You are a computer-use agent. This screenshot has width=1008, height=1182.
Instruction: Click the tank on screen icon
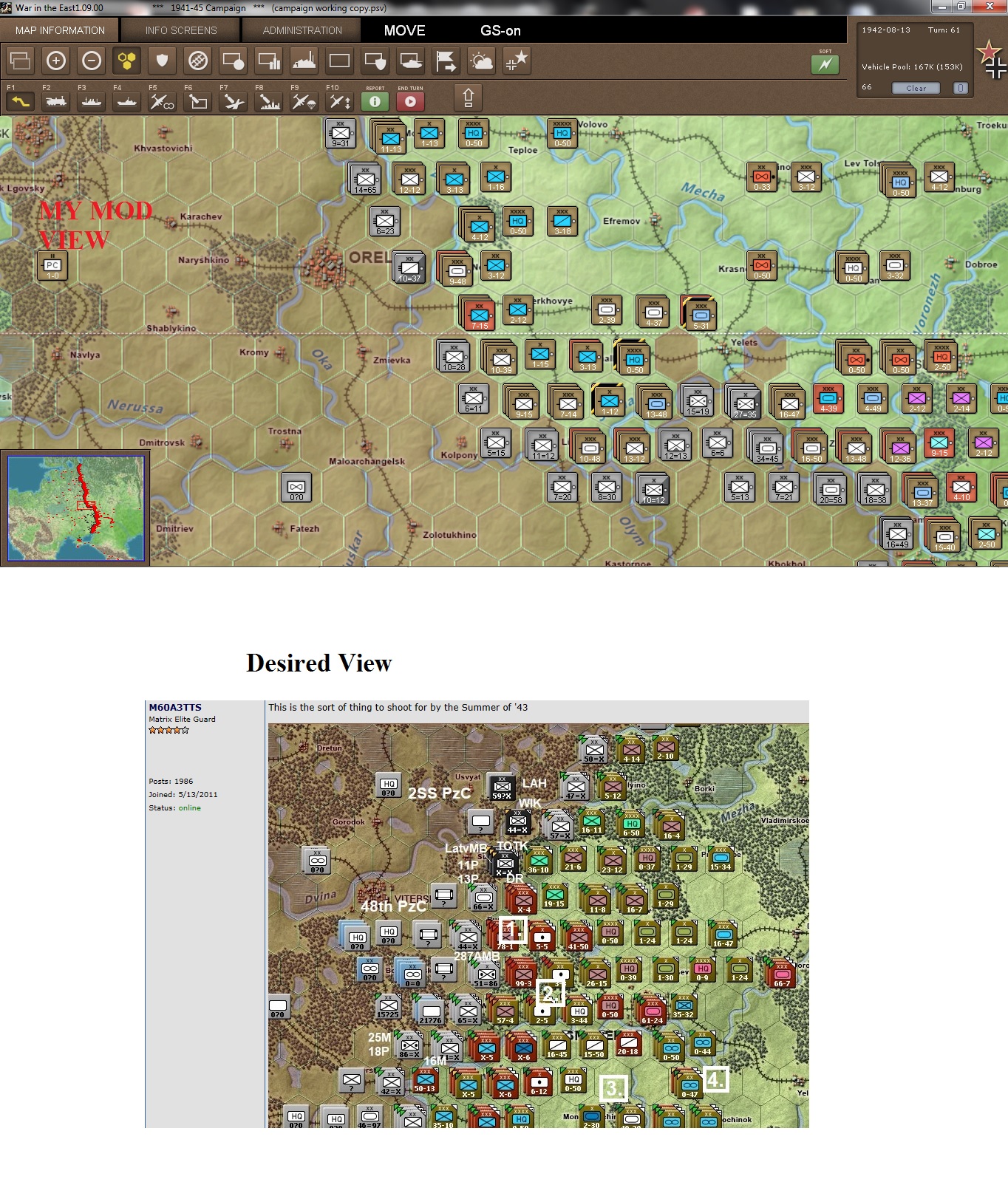411,61
